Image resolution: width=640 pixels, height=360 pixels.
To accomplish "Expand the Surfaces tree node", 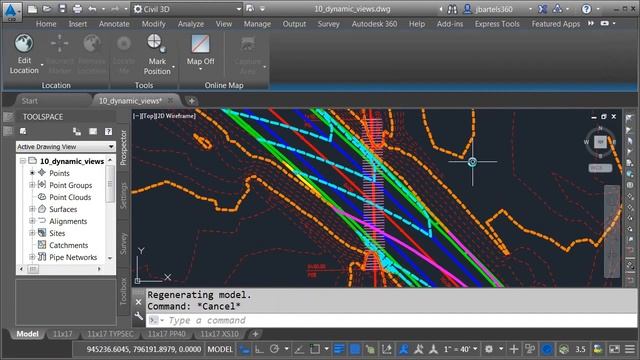I will point(32,209).
